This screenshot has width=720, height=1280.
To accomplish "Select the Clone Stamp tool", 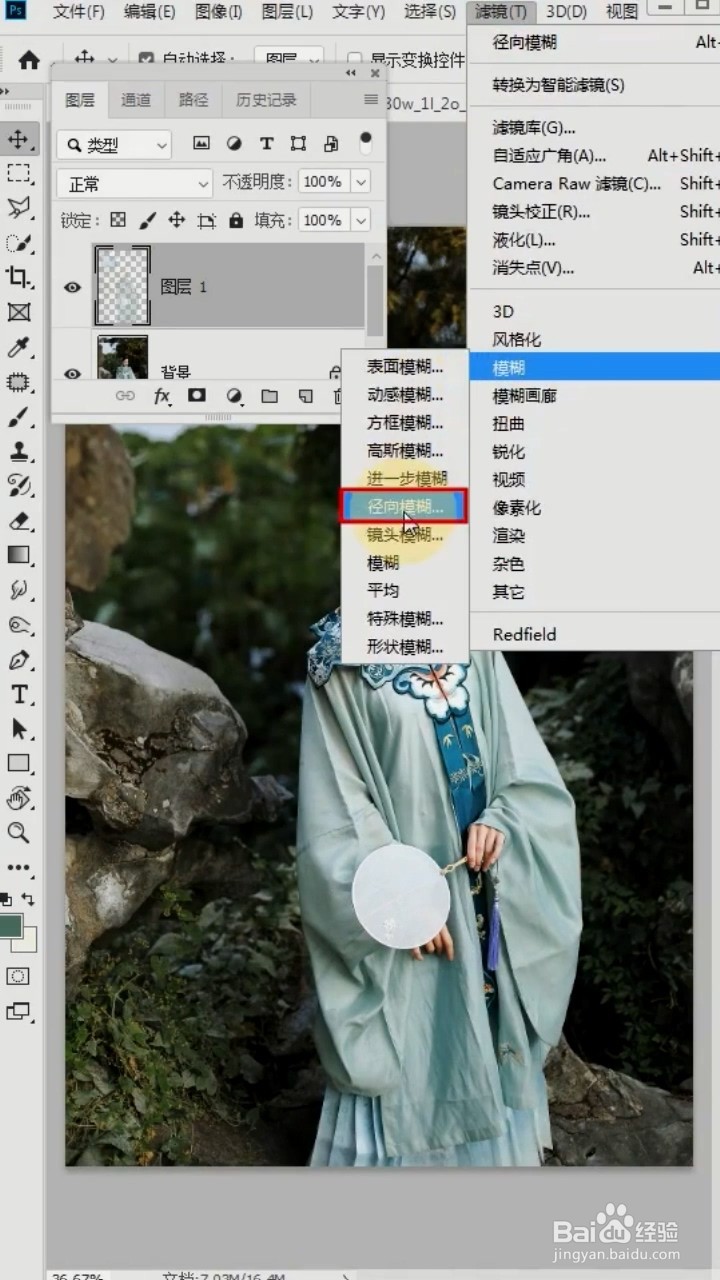I will coord(19,451).
